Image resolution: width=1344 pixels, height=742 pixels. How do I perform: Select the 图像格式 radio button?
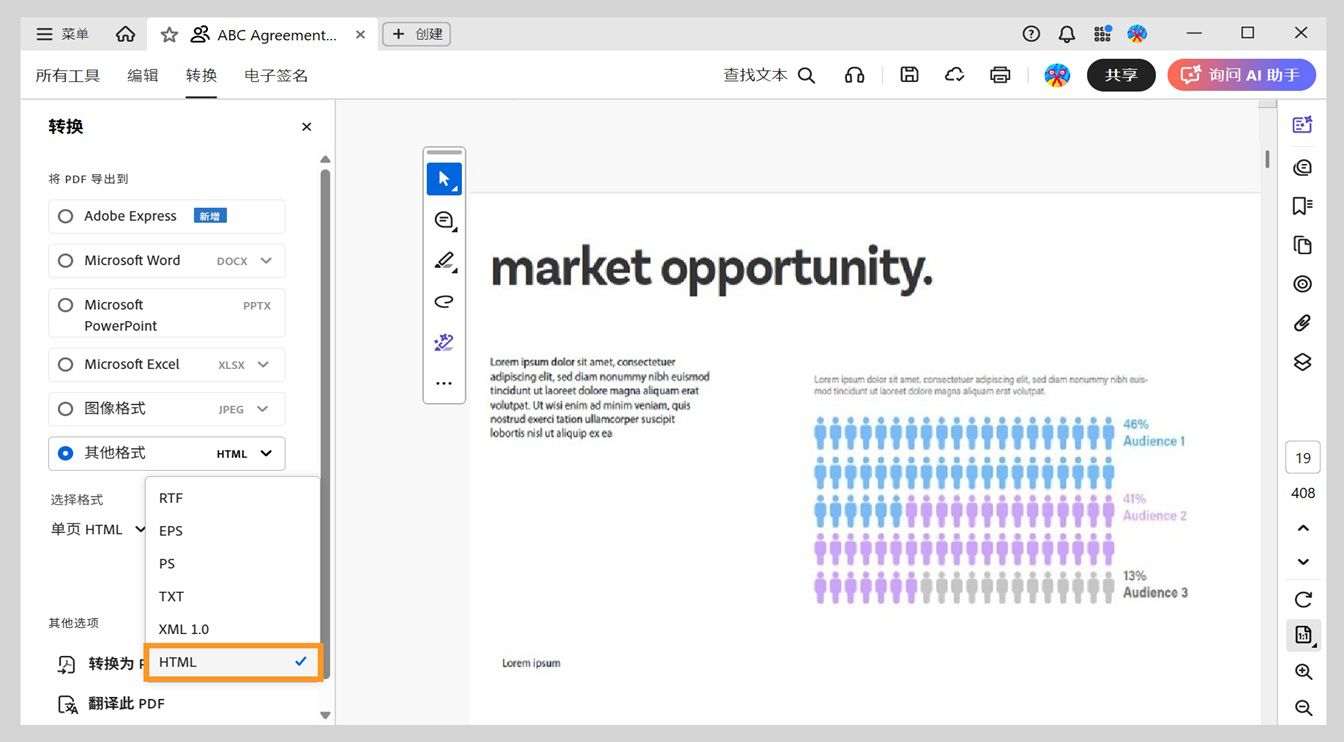[66, 408]
